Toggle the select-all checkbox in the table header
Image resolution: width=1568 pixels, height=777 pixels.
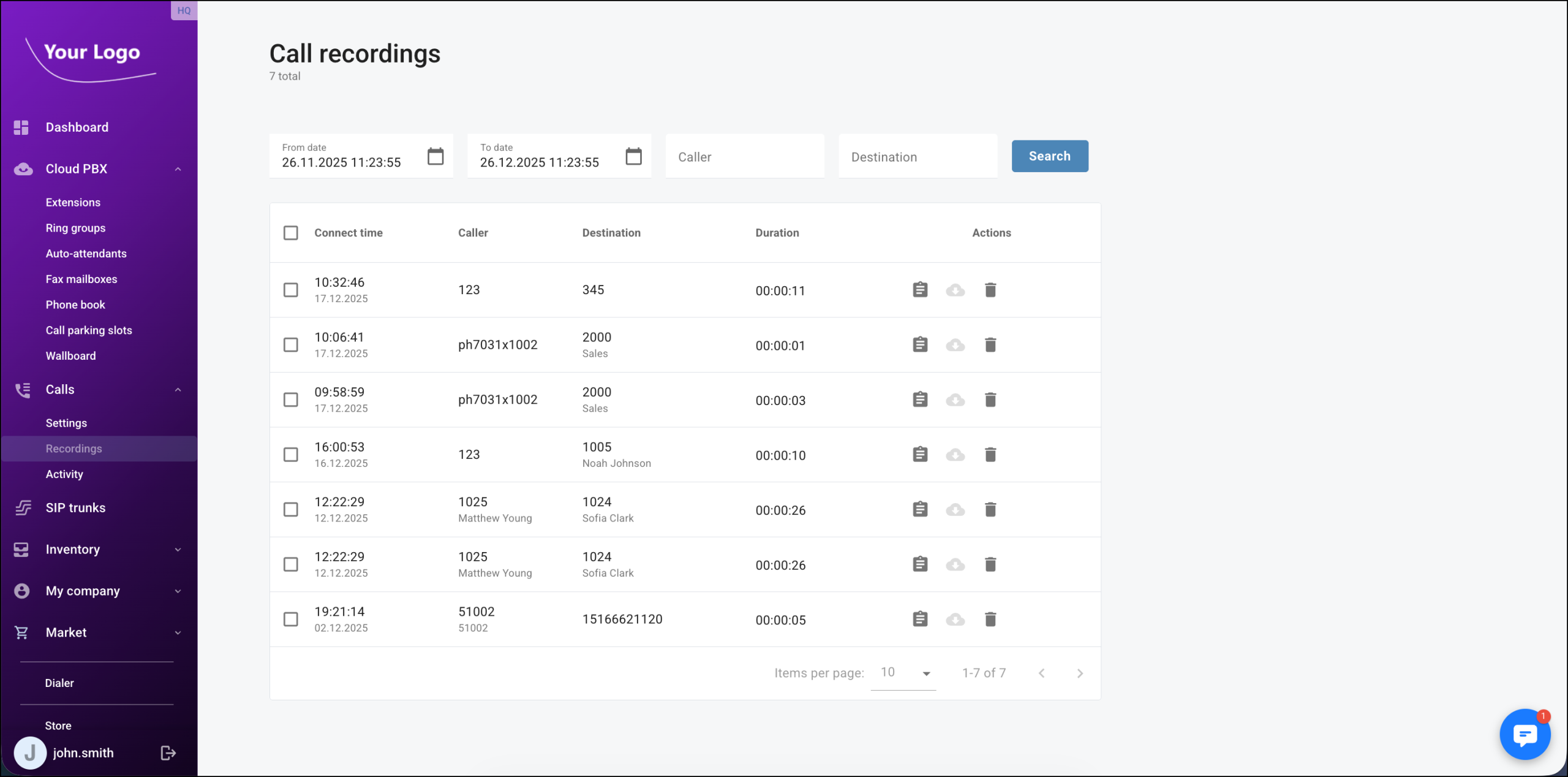291,233
